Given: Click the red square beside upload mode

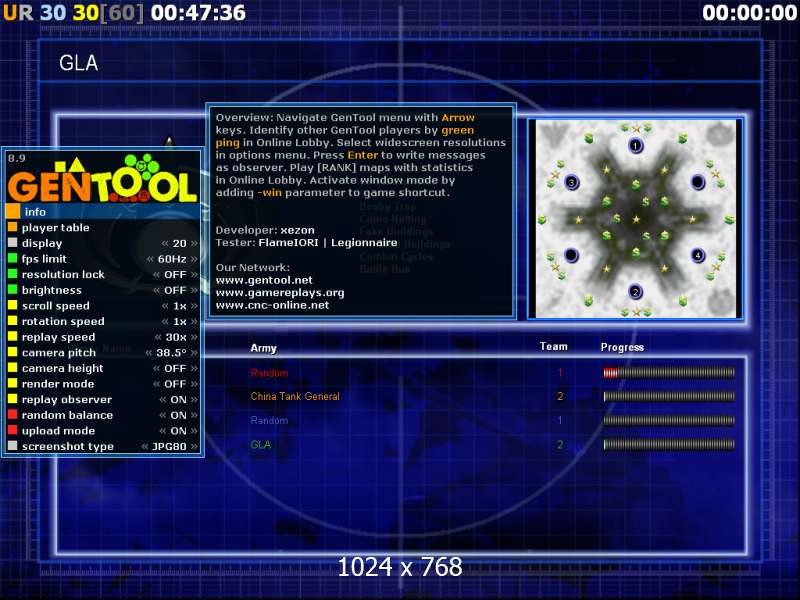Looking at the screenshot, I should [x=13, y=430].
